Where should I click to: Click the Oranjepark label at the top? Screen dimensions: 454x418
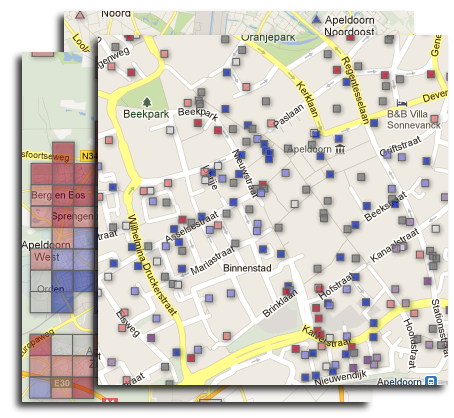268,38
